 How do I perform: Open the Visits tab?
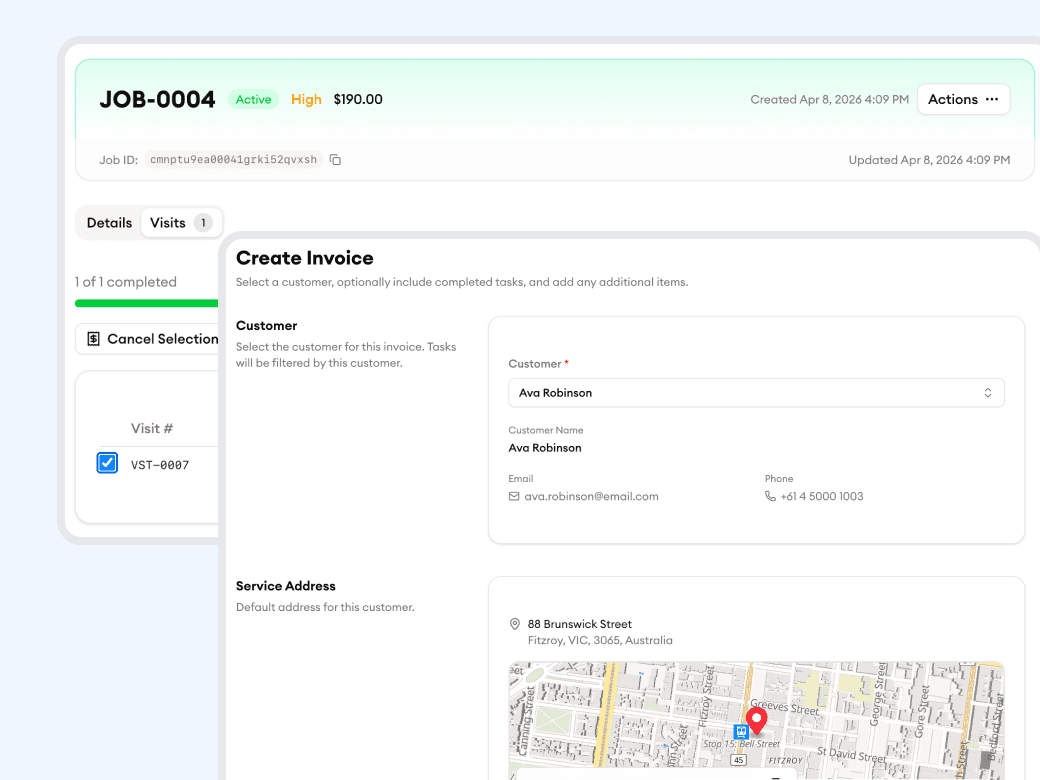pos(169,222)
